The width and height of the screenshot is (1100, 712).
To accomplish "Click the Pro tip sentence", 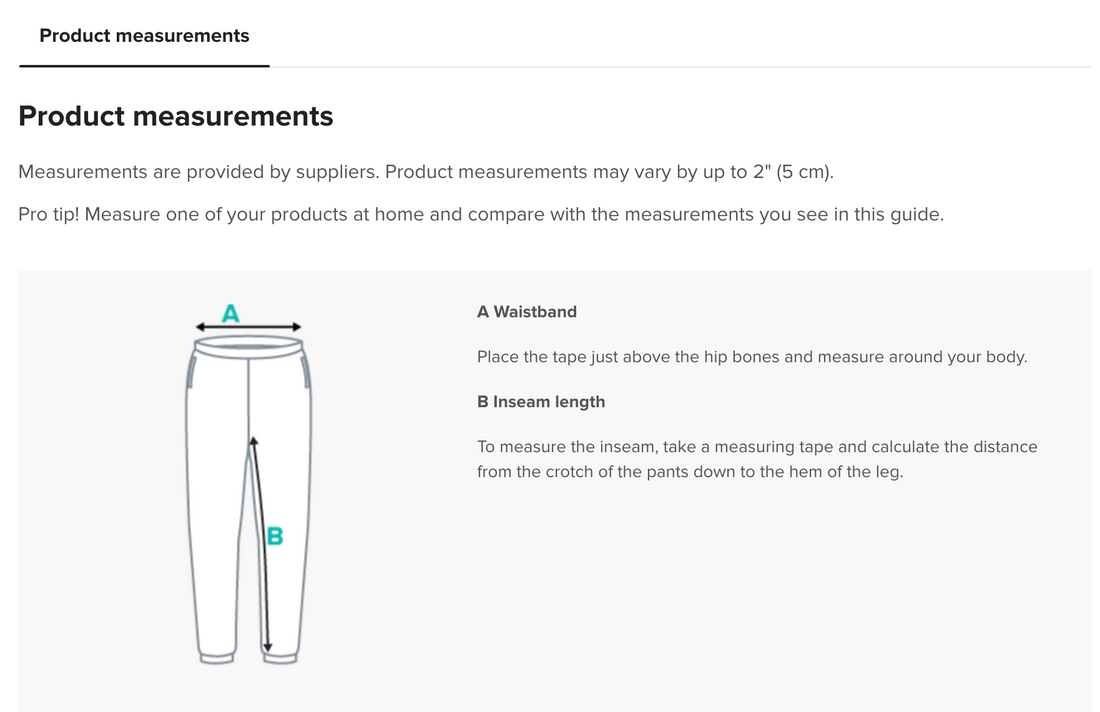I will click(481, 215).
